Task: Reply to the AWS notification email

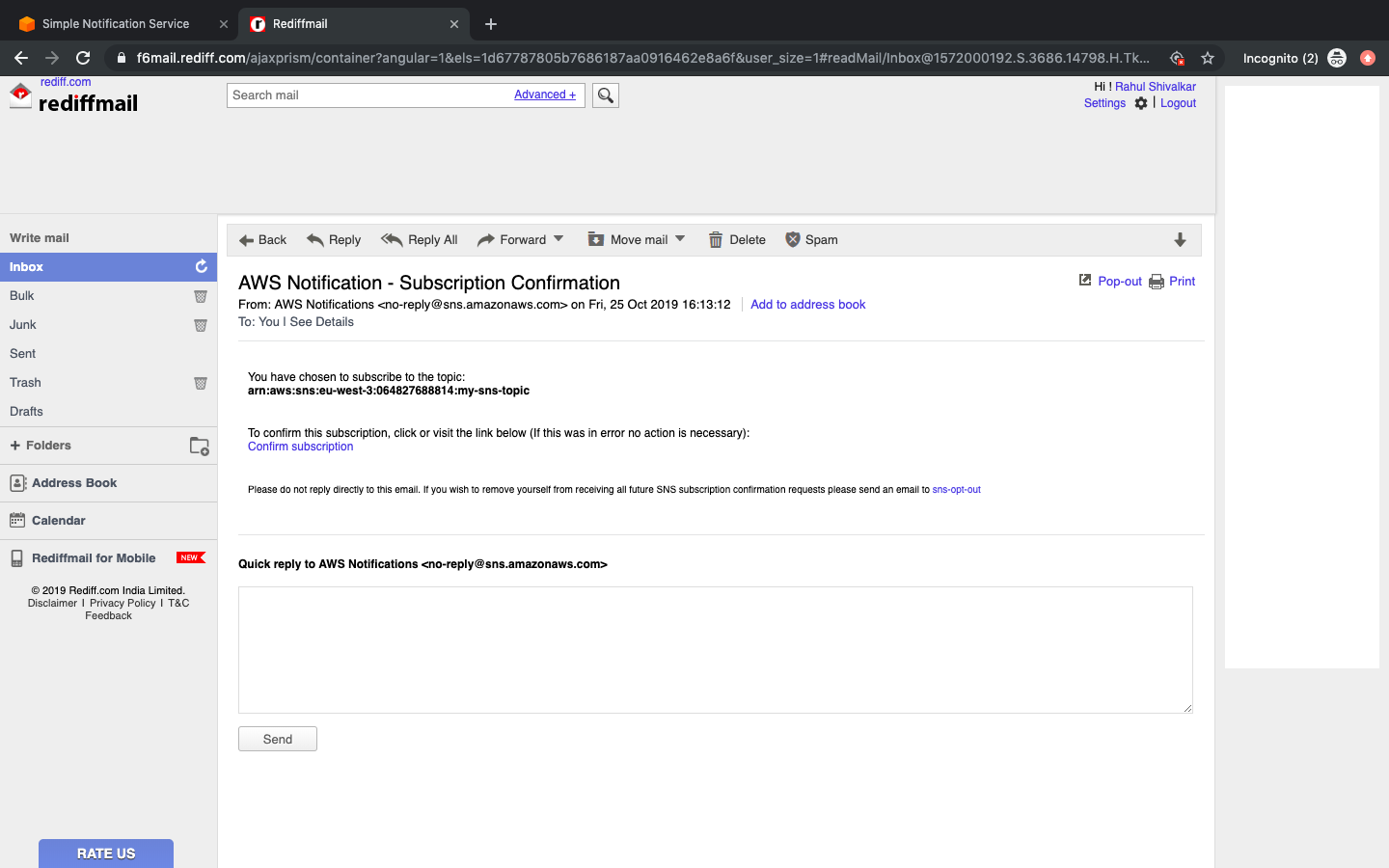Action: pos(333,239)
